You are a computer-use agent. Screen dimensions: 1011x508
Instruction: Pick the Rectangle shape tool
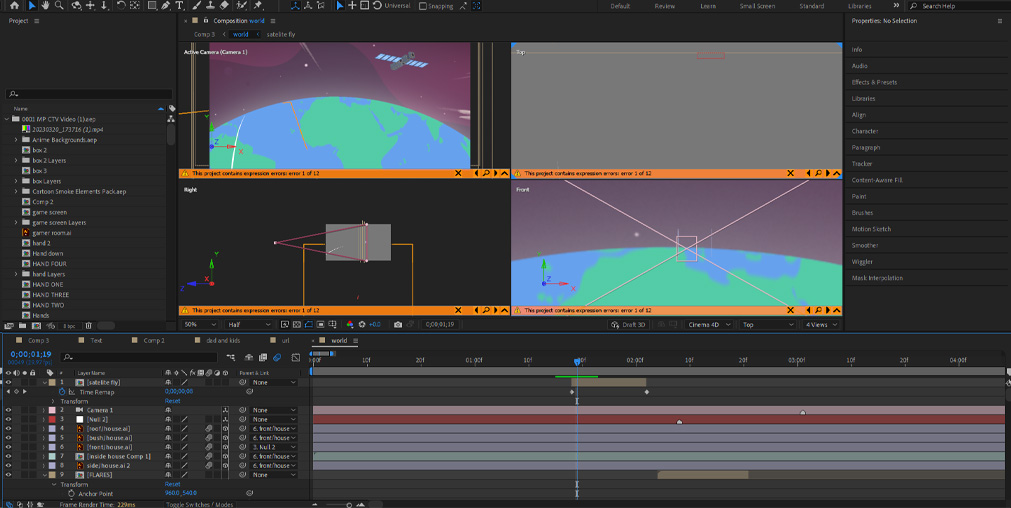[x=150, y=6]
